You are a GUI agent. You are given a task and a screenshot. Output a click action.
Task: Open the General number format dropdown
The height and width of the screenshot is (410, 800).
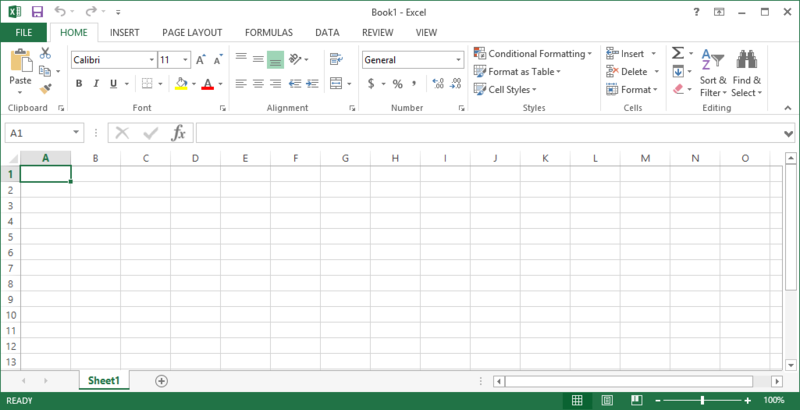pos(459,60)
